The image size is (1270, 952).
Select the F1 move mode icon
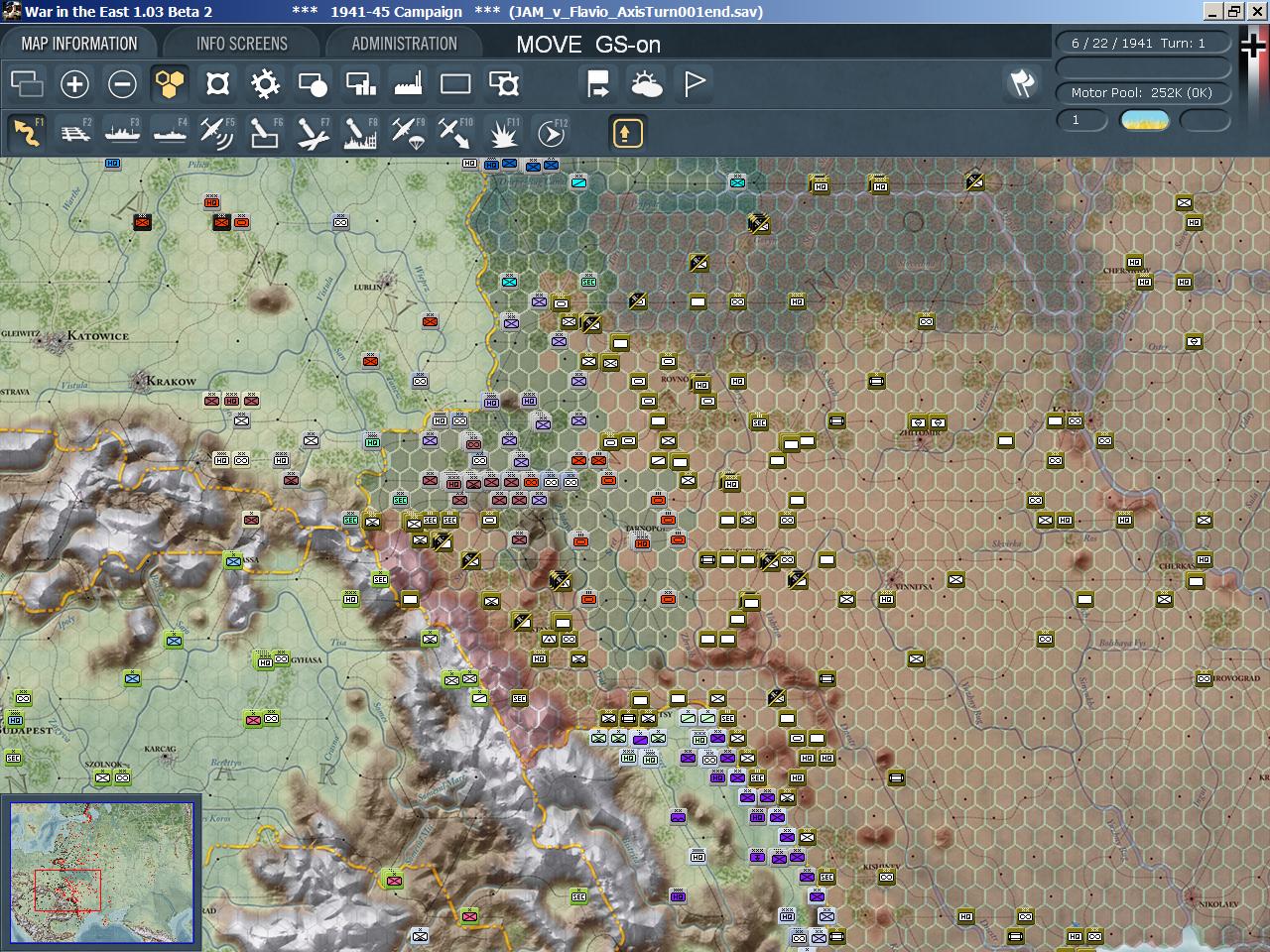27,133
